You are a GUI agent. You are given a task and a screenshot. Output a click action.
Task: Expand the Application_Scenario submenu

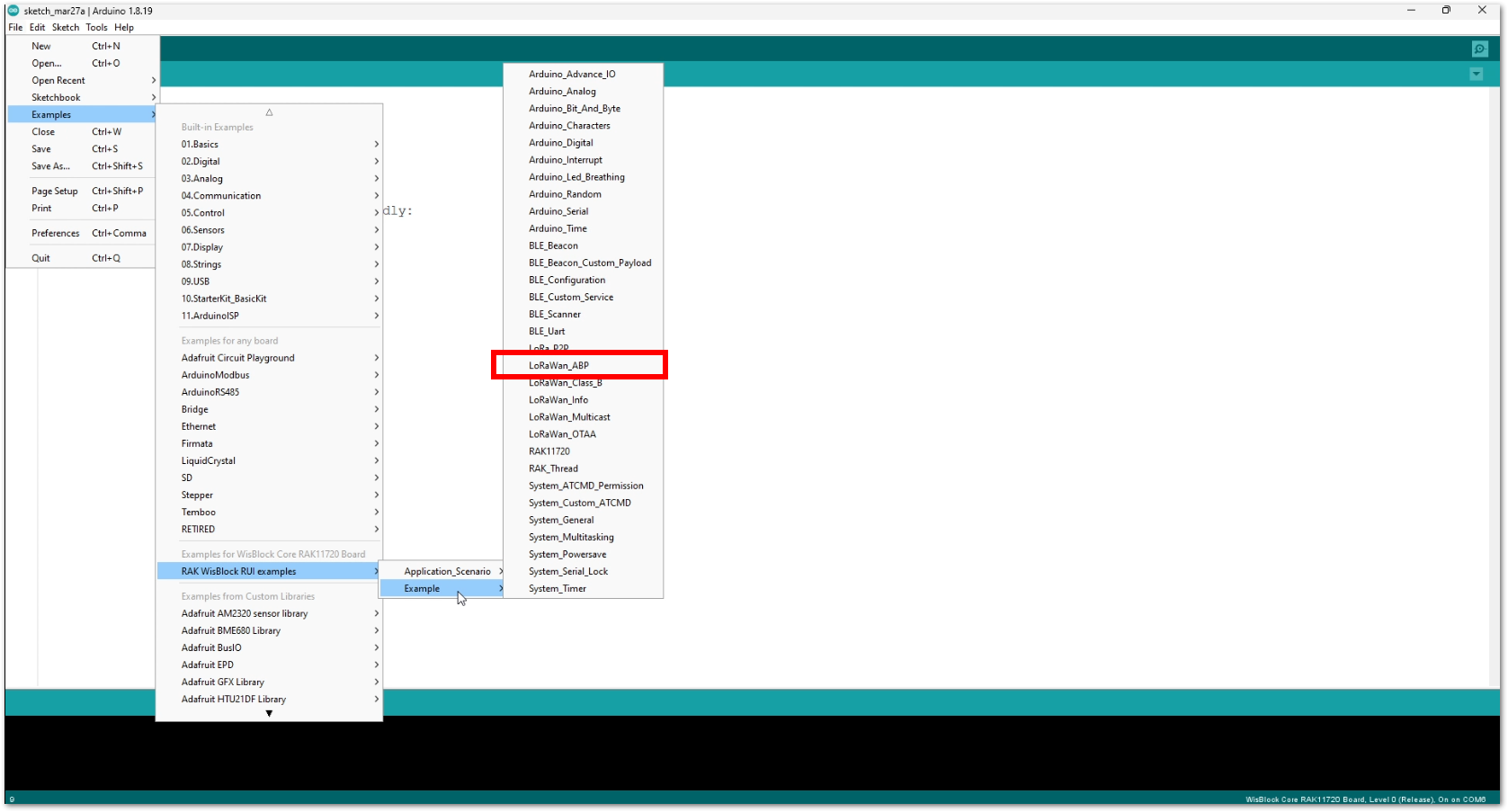pos(442,571)
